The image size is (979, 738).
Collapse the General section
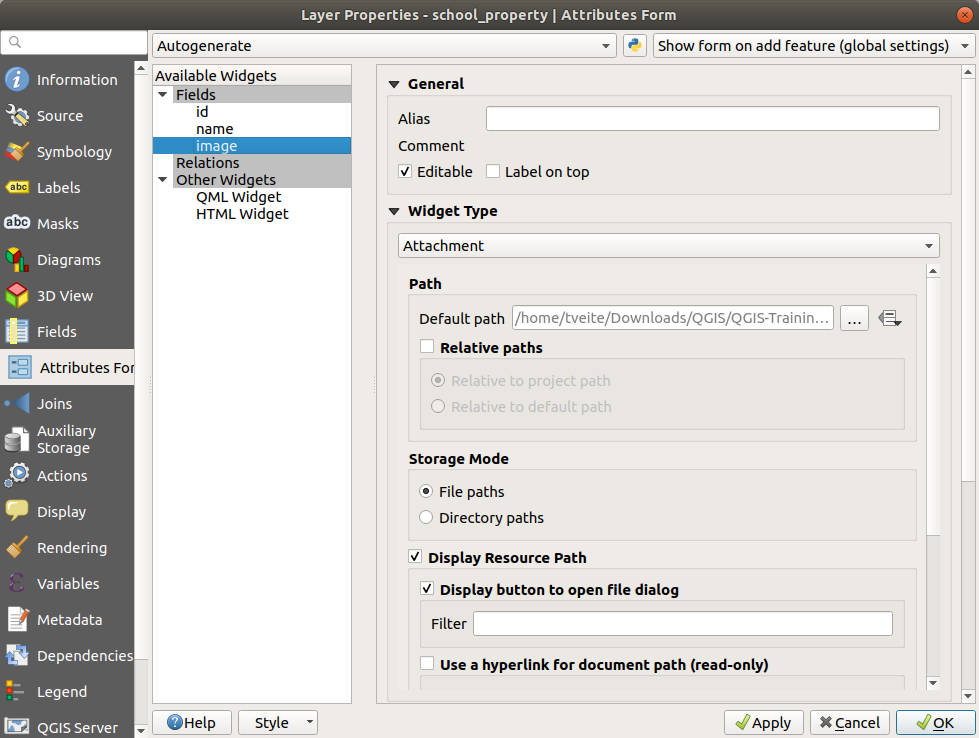[393, 85]
